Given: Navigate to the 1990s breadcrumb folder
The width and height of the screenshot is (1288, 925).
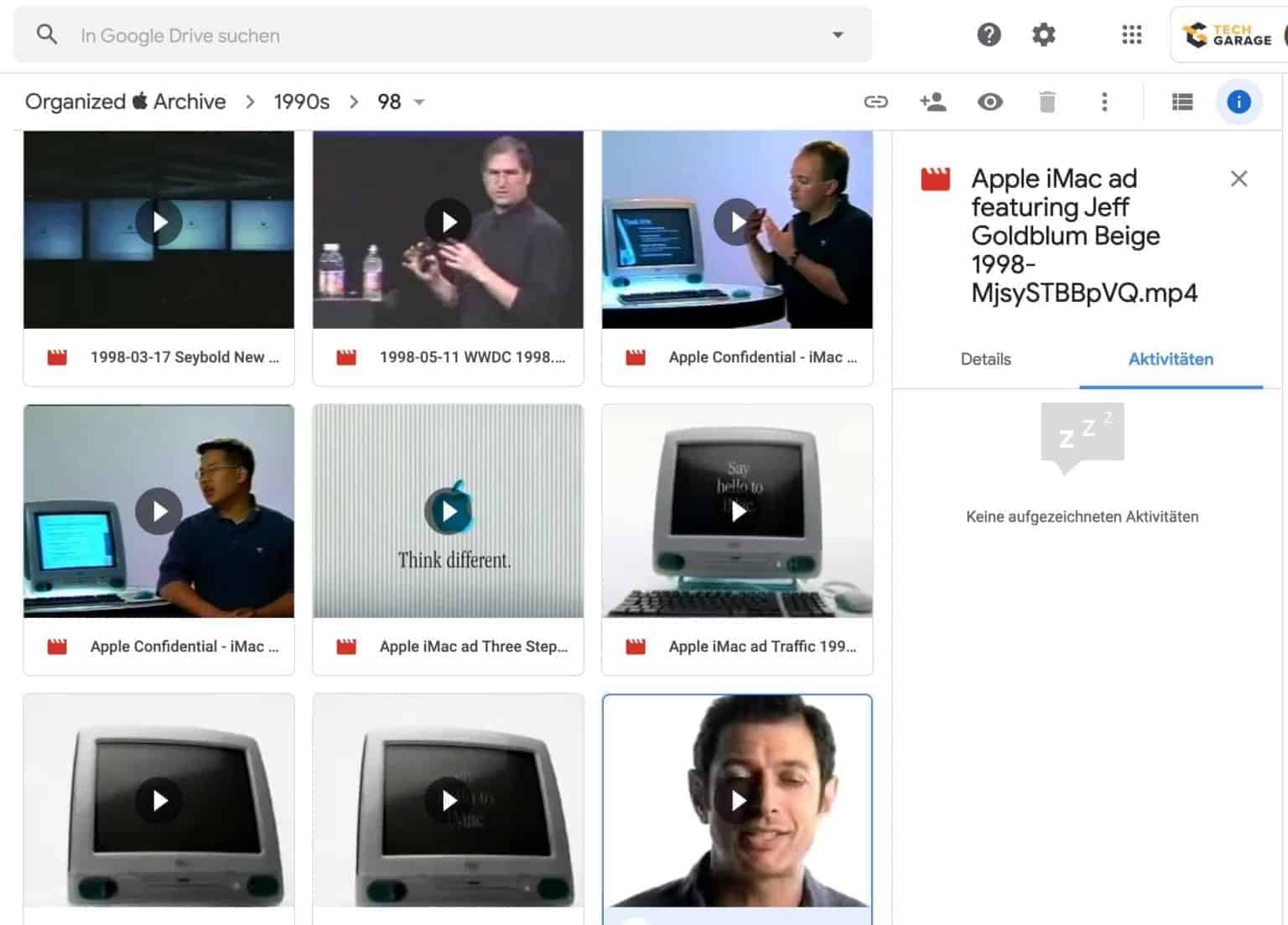Looking at the screenshot, I should [x=301, y=101].
